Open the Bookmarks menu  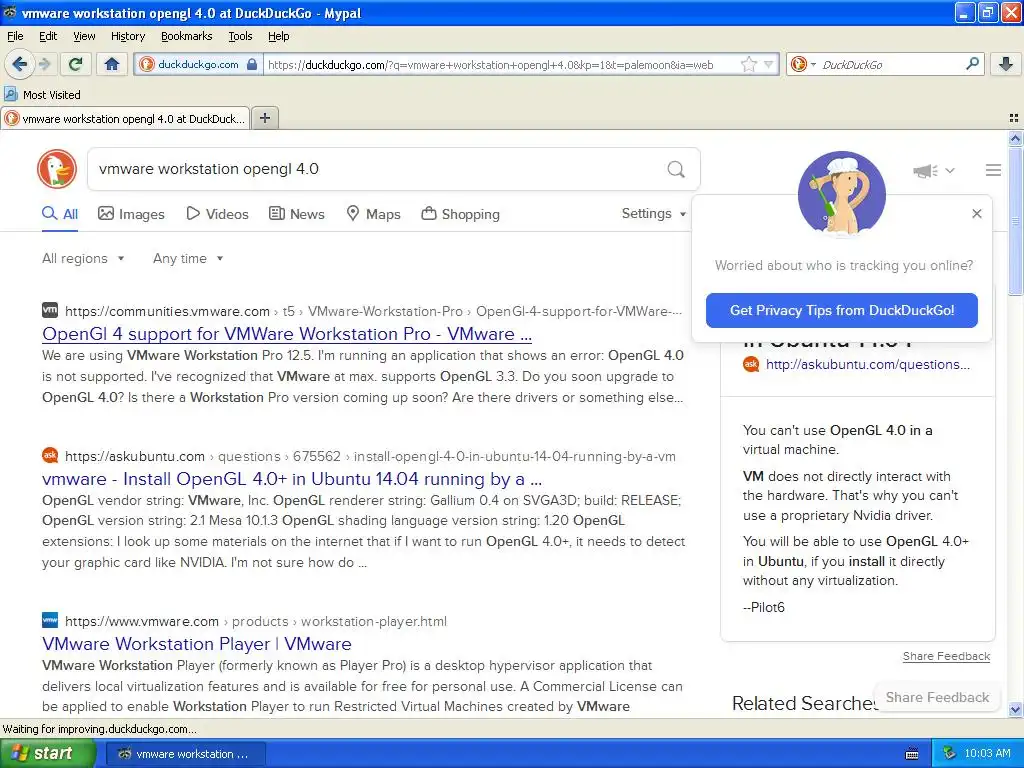pos(187,36)
